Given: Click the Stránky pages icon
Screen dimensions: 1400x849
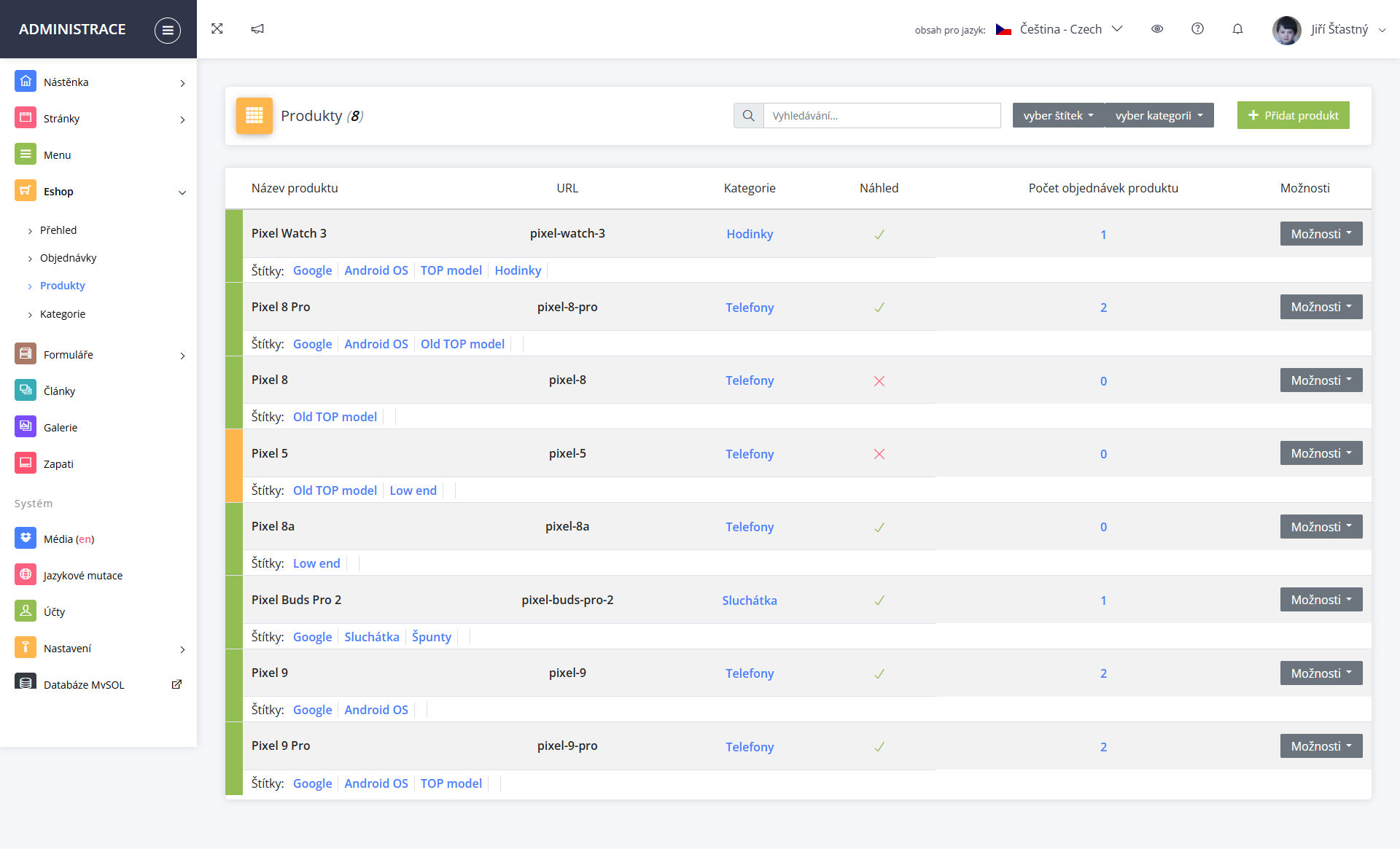Looking at the screenshot, I should (26, 117).
